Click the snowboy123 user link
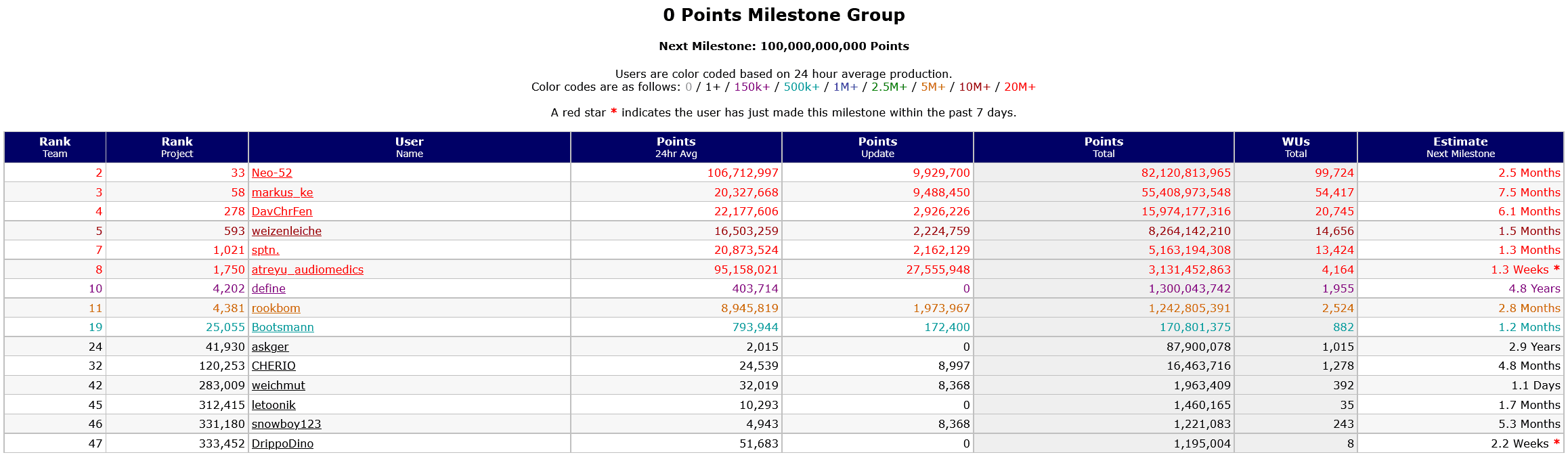1568x457 pixels. pos(286,424)
